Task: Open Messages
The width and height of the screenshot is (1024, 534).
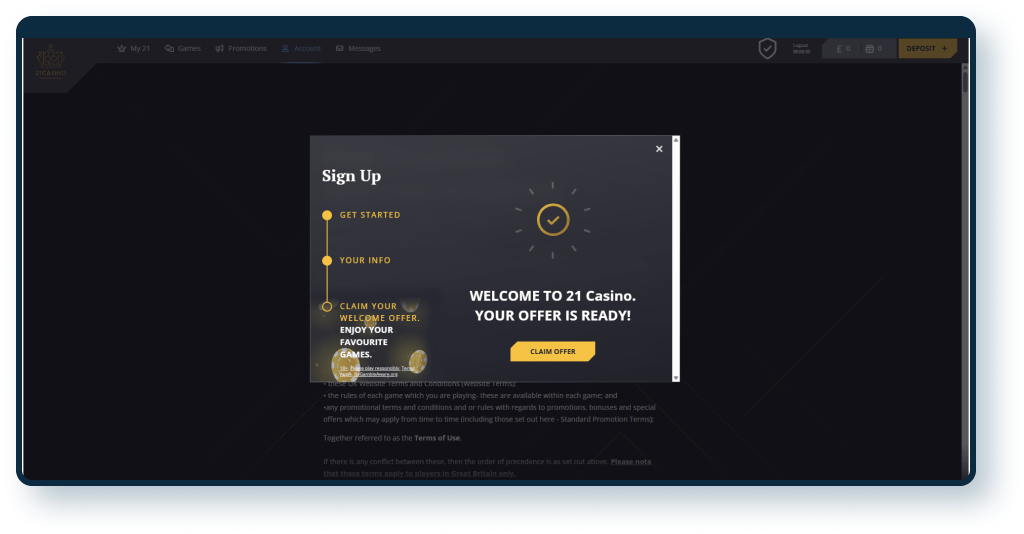Action: coord(358,48)
